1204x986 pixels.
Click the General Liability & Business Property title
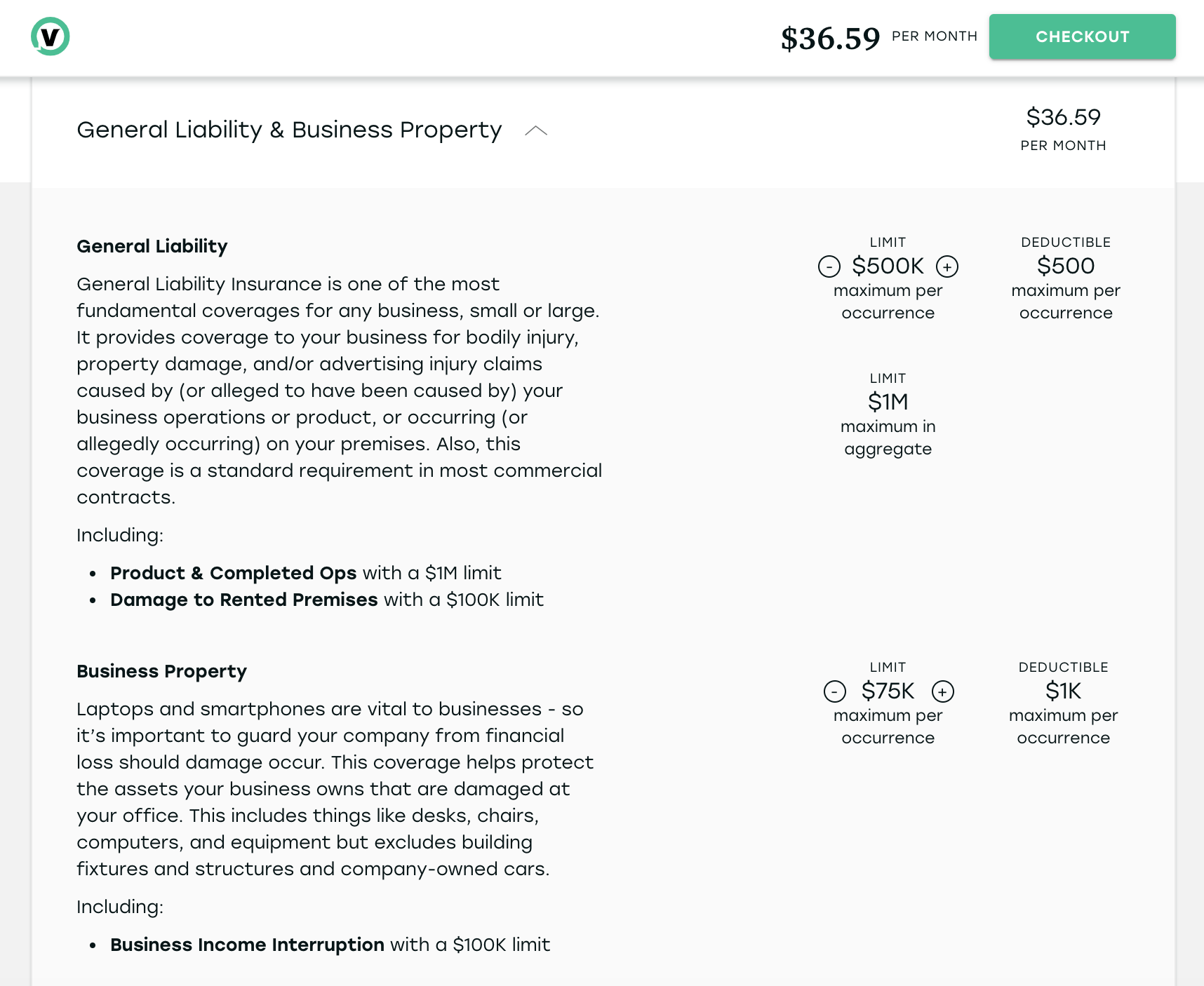pyautogui.click(x=289, y=130)
